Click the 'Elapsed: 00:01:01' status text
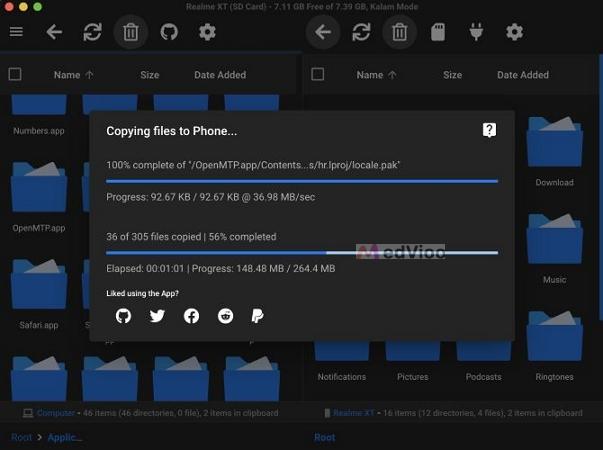Image resolution: width=603 pixels, height=450 pixels. (x=145, y=268)
